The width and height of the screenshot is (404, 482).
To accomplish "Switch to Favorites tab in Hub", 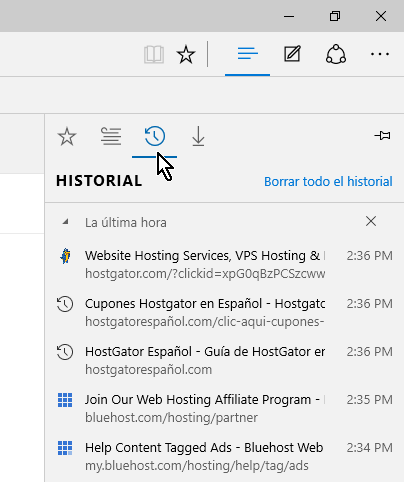I will coord(67,136).
